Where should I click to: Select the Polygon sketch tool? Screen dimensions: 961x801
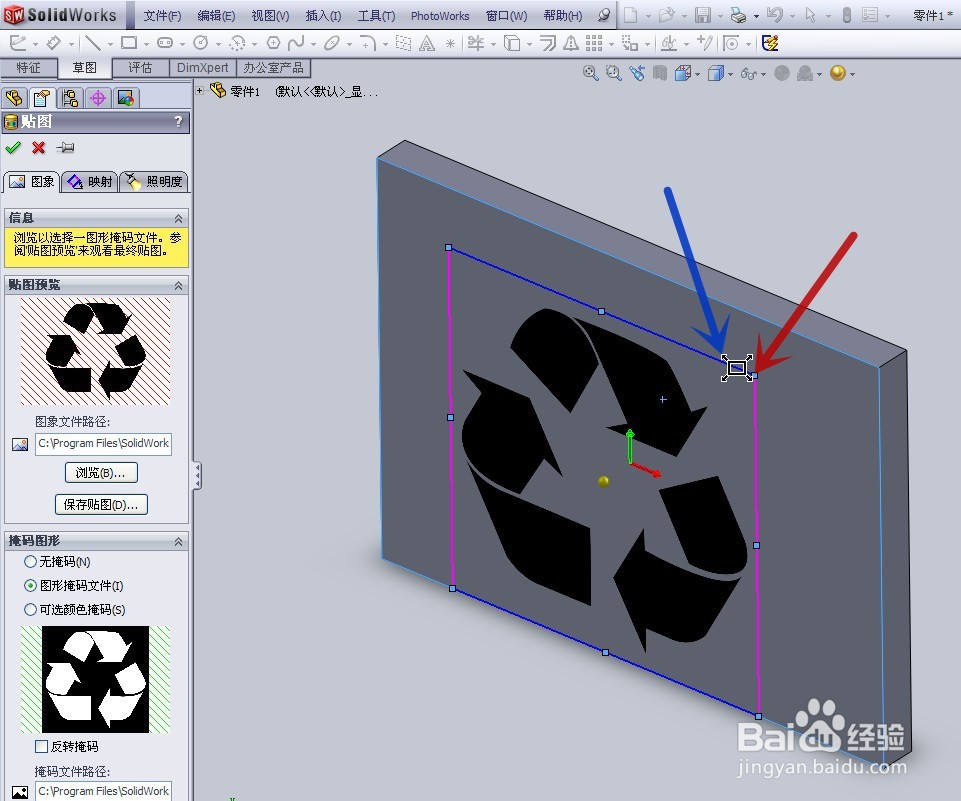coord(273,43)
